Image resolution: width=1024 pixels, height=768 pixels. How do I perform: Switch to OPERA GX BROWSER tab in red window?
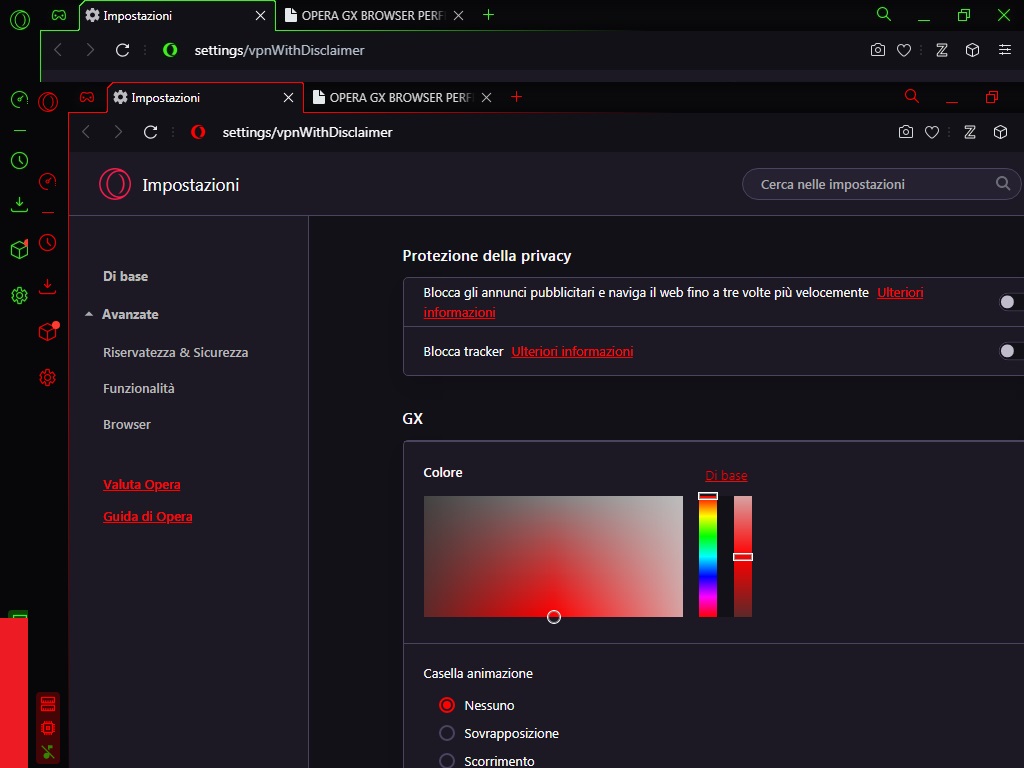pos(401,98)
